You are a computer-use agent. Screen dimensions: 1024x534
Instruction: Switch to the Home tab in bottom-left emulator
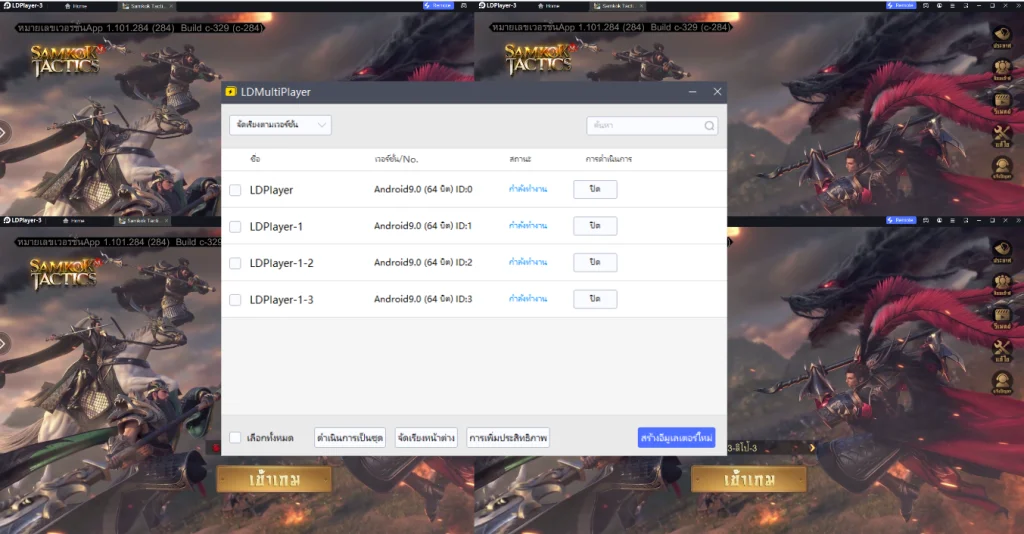point(74,221)
